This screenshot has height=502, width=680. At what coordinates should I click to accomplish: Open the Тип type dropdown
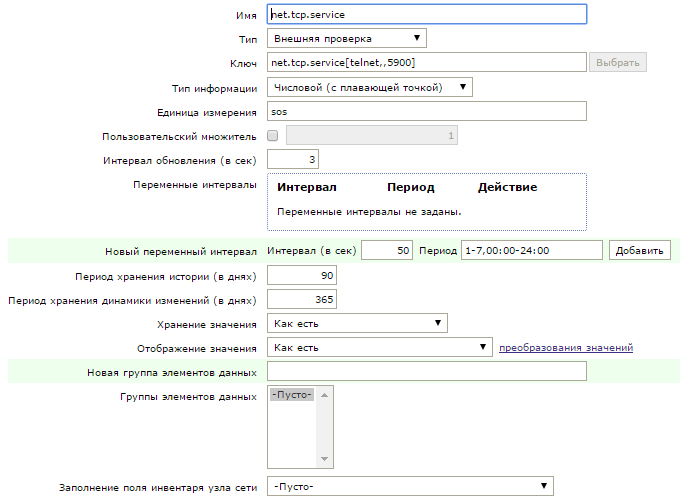pyautogui.click(x=346, y=39)
